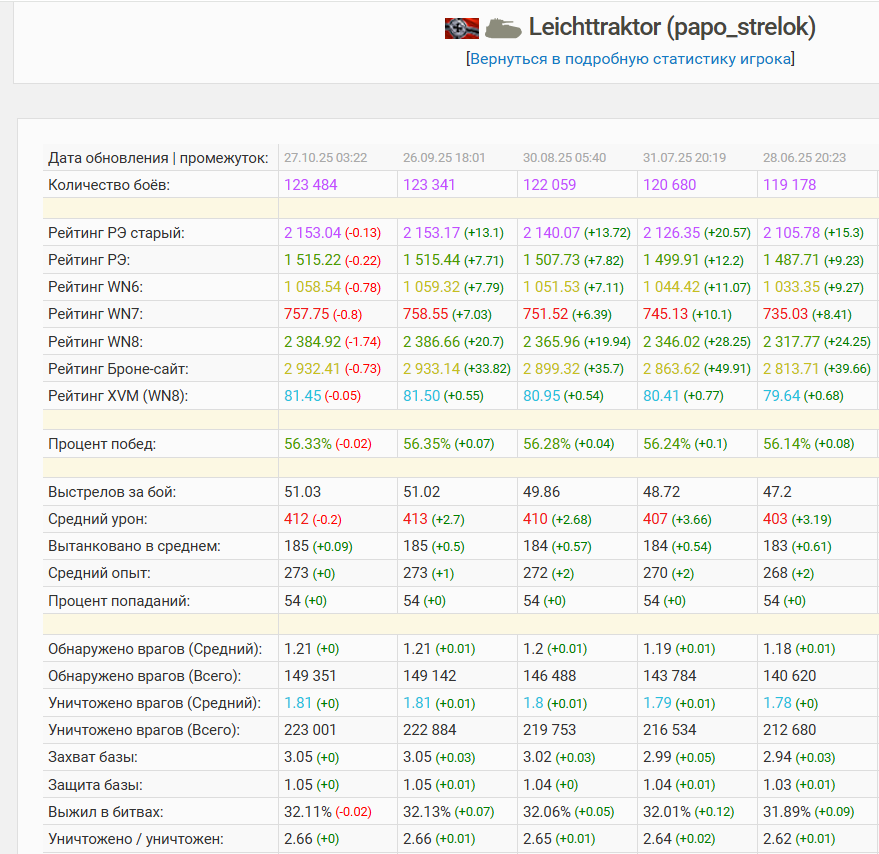Click the battle count value 123 484
Viewport: 879px width, 854px height.
click(x=311, y=185)
